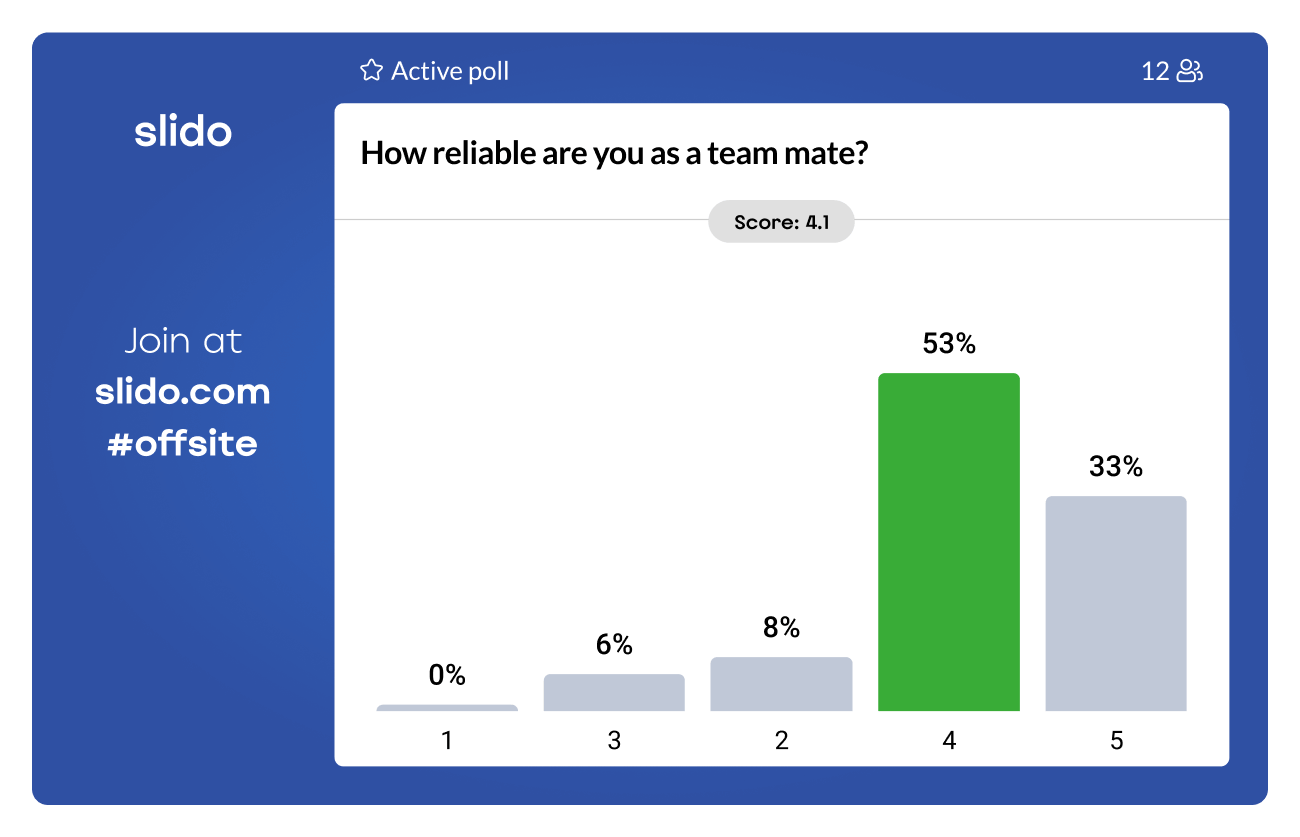Click the bar showing 0%

tap(447, 708)
